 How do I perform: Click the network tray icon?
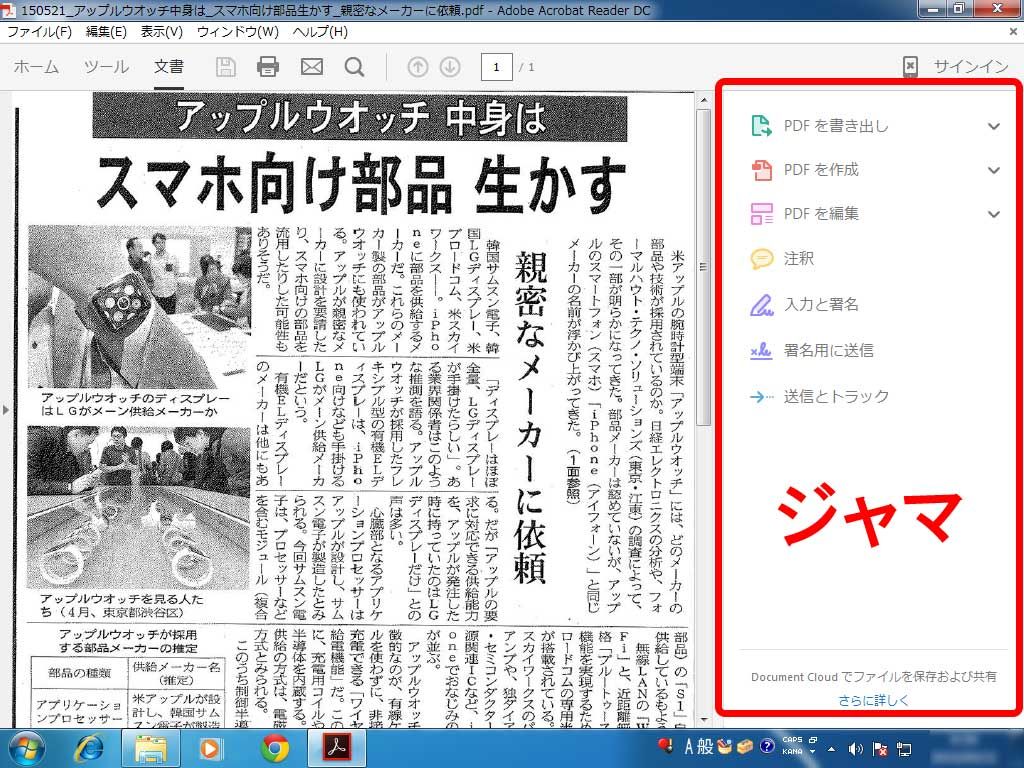(904, 749)
